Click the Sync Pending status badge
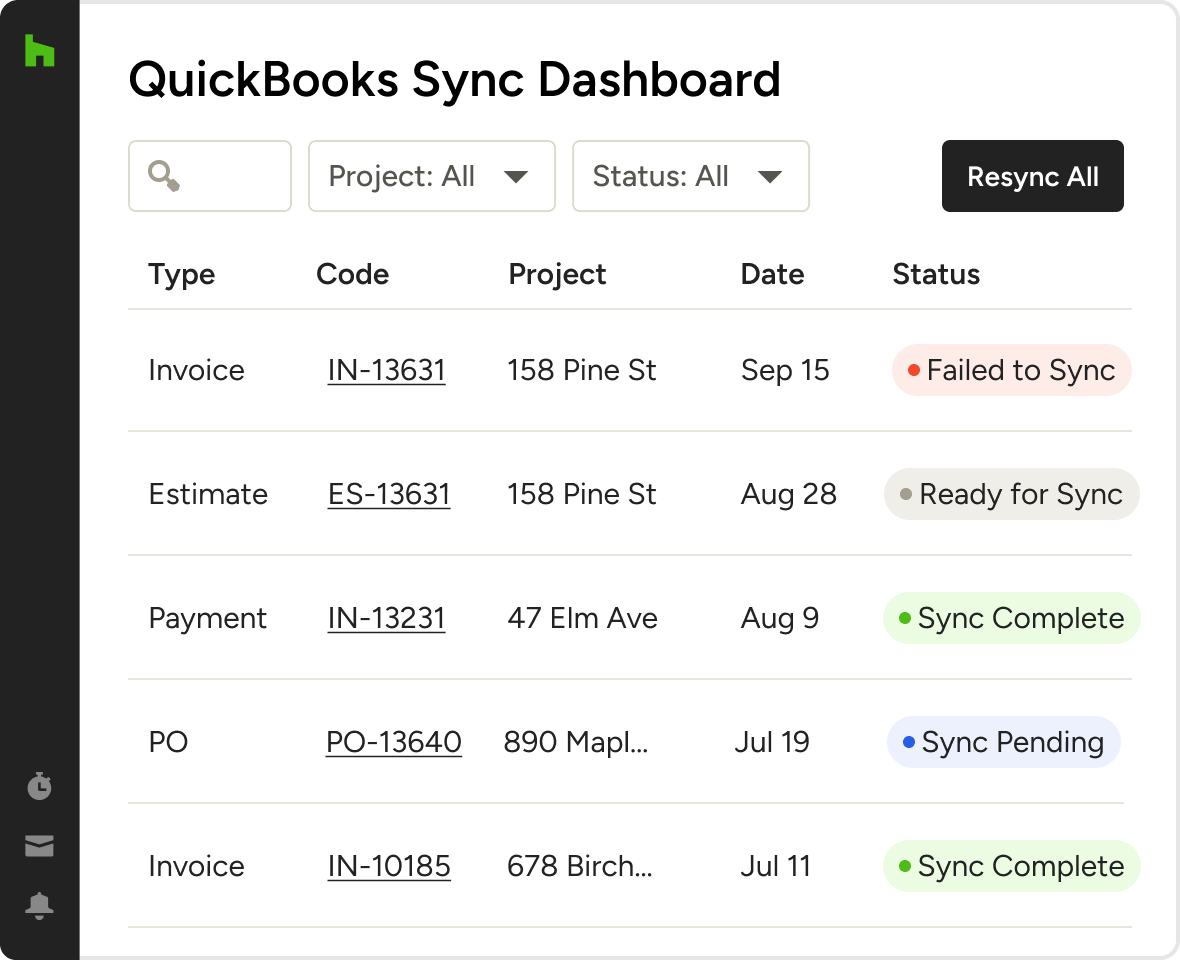Viewport: 1180px width, 960px height. tap(1003, 743)
